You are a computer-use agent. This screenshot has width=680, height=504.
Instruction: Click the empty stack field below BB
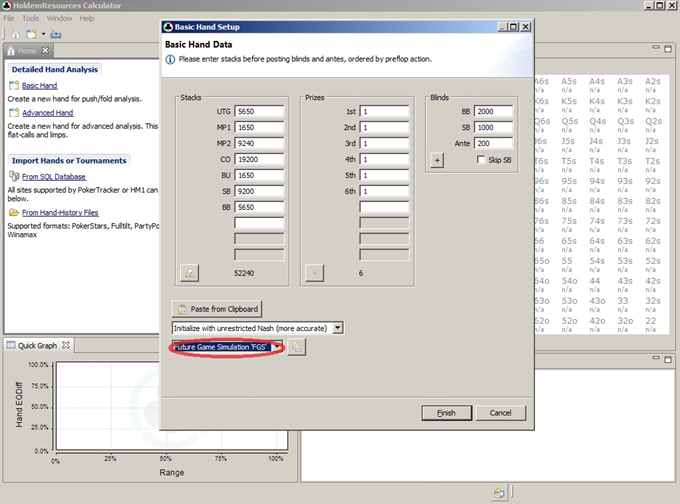tap(259, 223)
